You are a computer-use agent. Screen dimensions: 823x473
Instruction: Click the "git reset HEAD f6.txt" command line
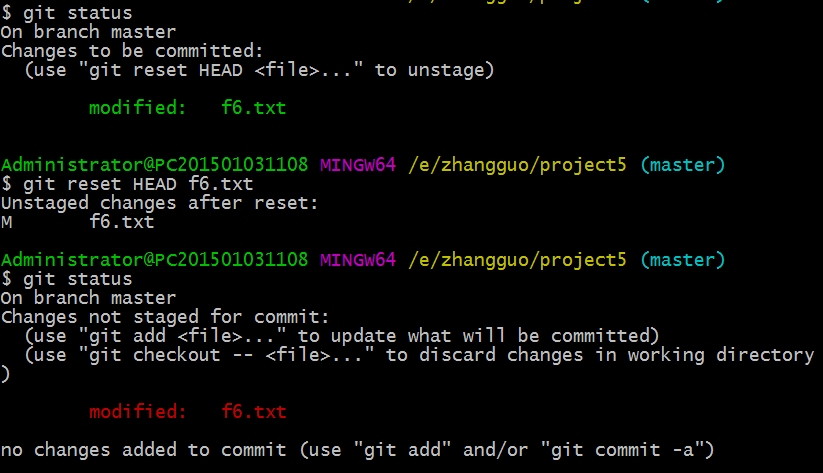(x=127, y=184)
